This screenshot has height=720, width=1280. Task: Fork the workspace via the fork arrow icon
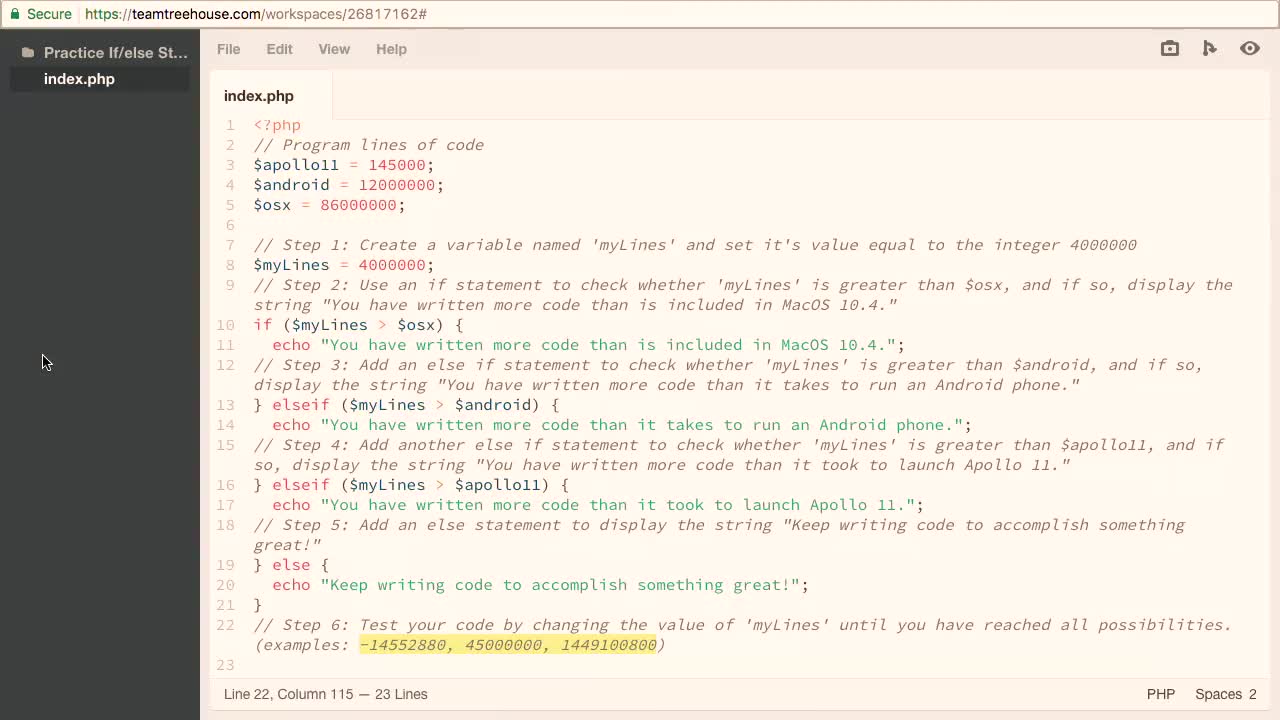coord(1210,48)
